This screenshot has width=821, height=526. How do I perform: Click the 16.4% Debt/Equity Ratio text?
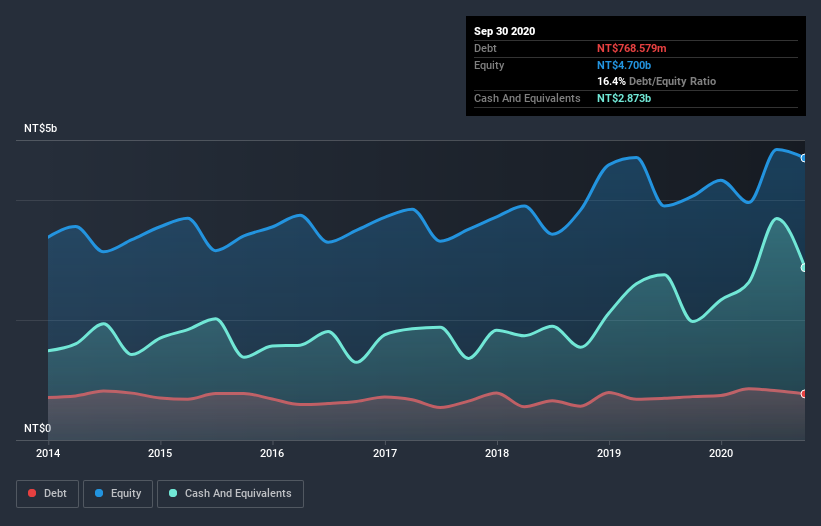tap(657, 81)
